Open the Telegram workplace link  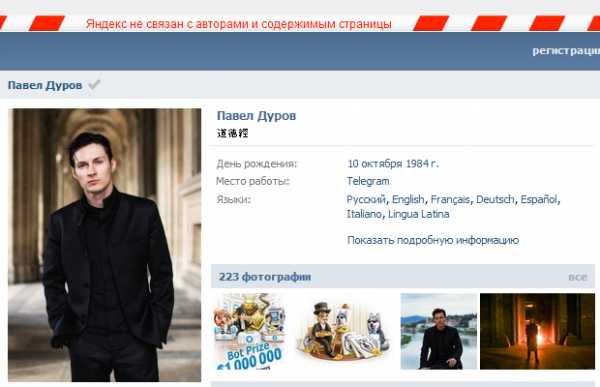coord(368,181)
